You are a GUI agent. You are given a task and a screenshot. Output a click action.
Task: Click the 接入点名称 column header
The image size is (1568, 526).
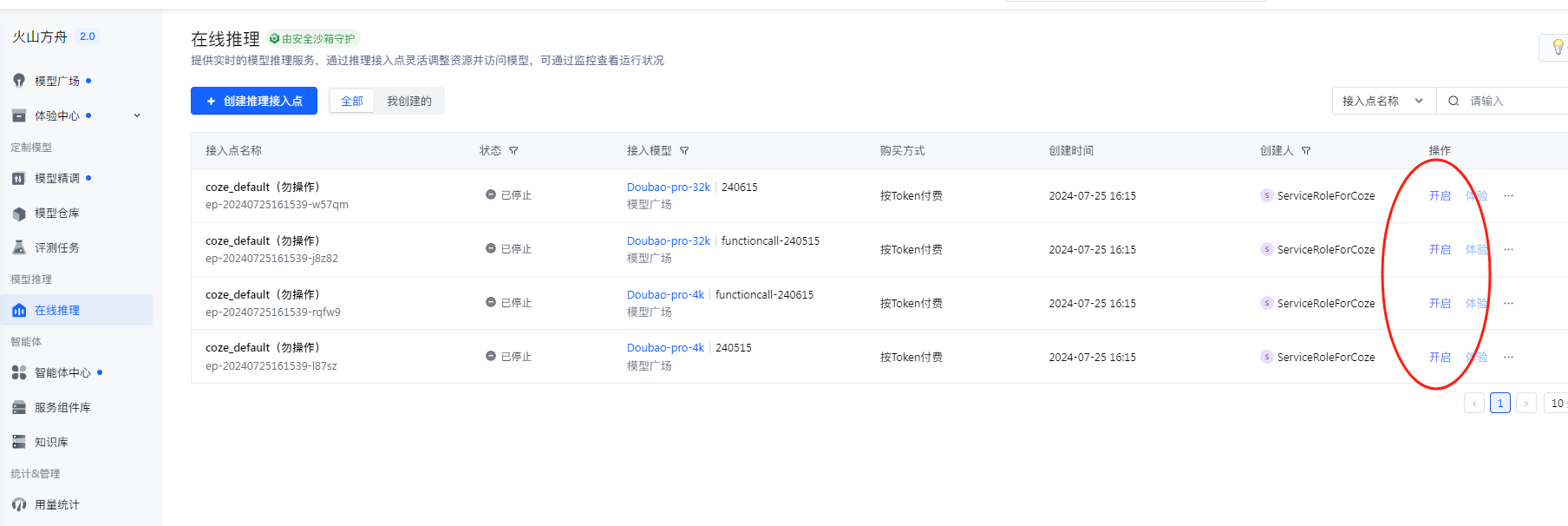(233, 150)
